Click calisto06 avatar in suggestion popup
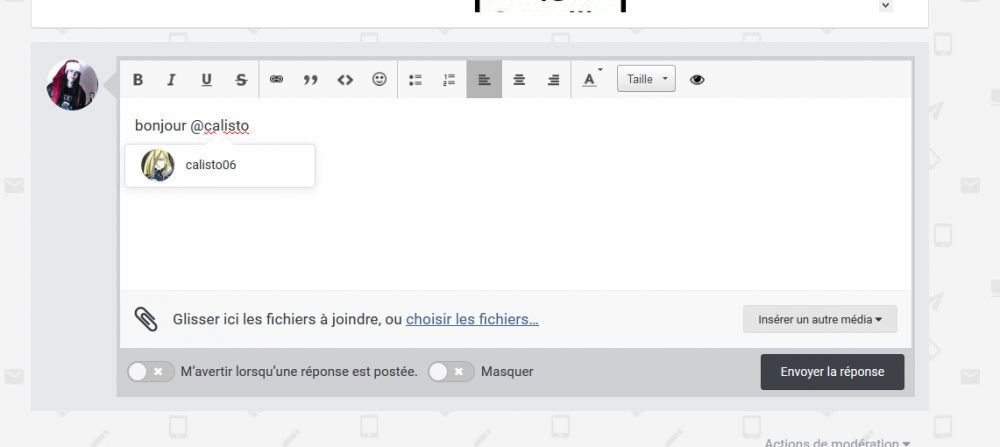Viewport: 1000px width, 447px height. (x=158, y=166)
